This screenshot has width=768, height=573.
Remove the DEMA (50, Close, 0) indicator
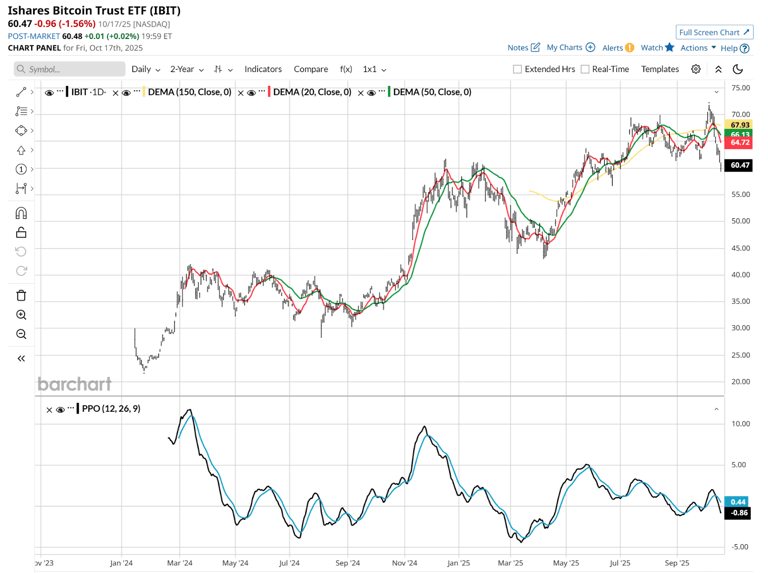[360, 93]
